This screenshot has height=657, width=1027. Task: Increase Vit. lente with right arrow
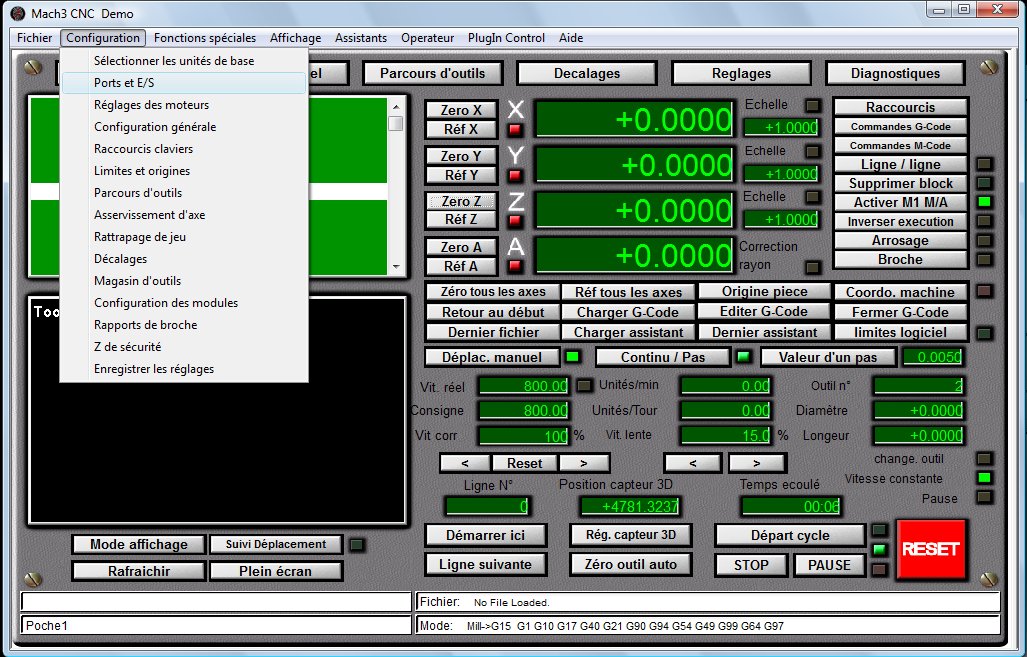pyautogui.click(x=756, y=463)
